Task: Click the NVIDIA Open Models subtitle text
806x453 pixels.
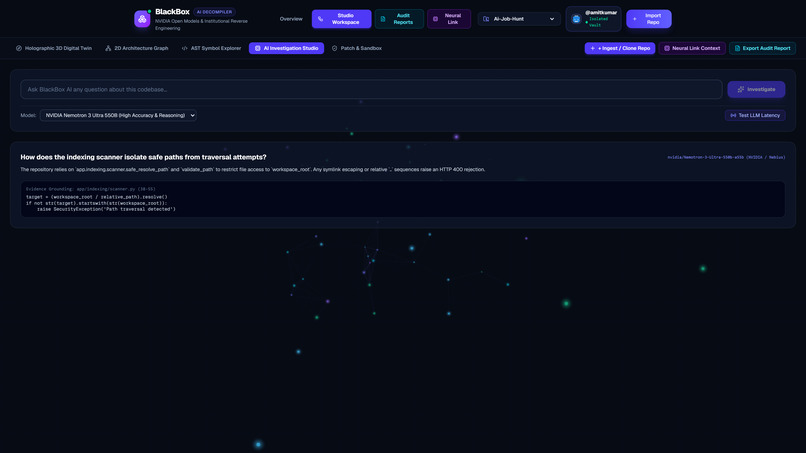Action: point(202,25)
